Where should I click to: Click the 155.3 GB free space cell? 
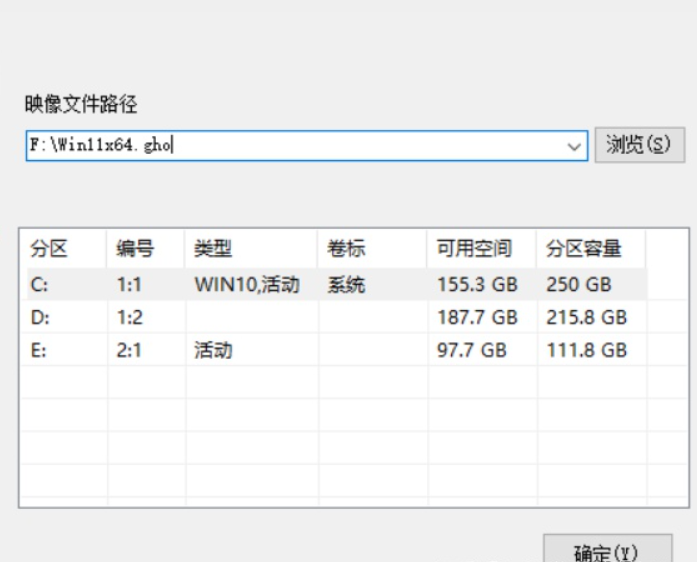coord(477,285)
